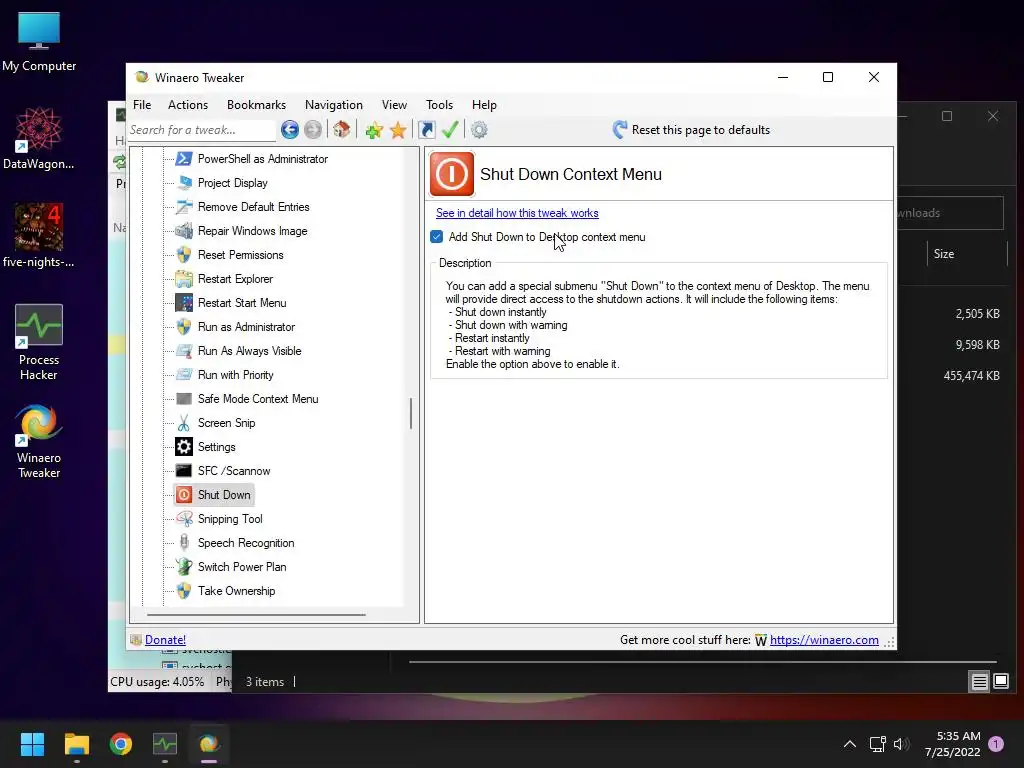Open the Help menu
1024x768 pixels.
click(x=484, y=105)
